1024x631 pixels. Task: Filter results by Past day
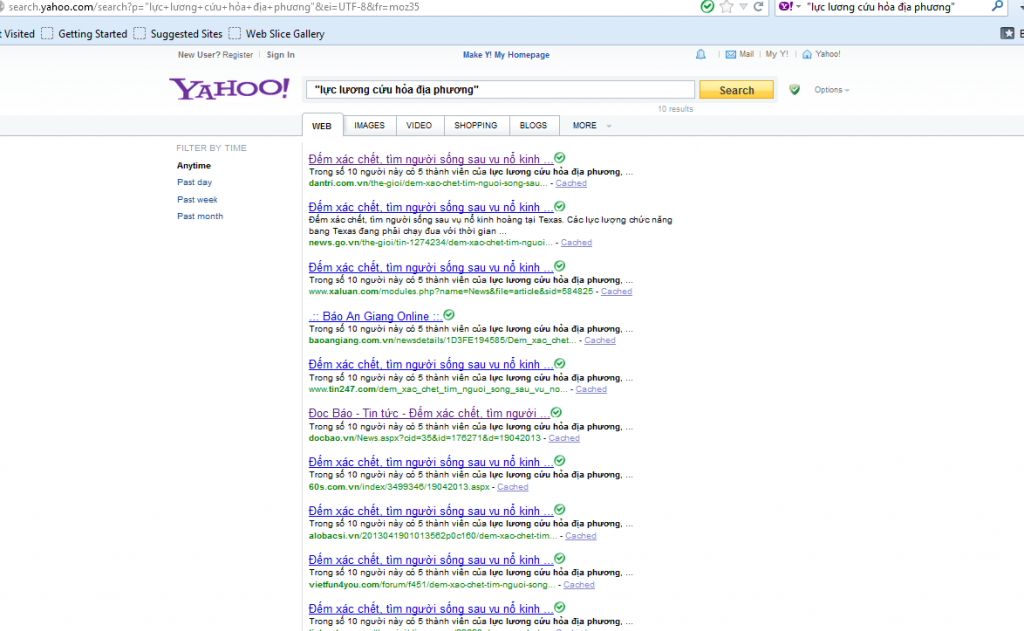click(195, 182)
